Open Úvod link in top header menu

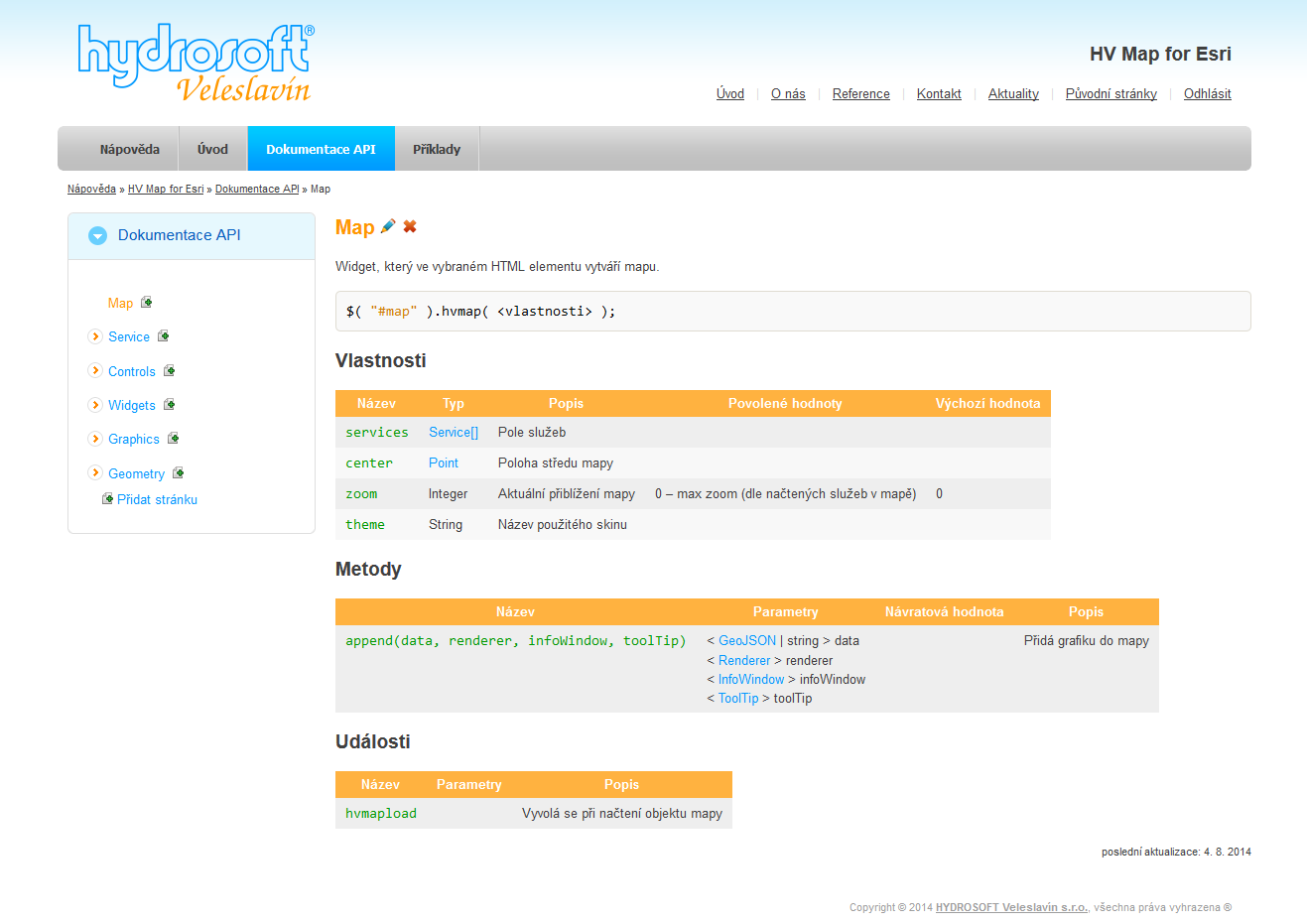pyautogui.click(x=730, y=94)
